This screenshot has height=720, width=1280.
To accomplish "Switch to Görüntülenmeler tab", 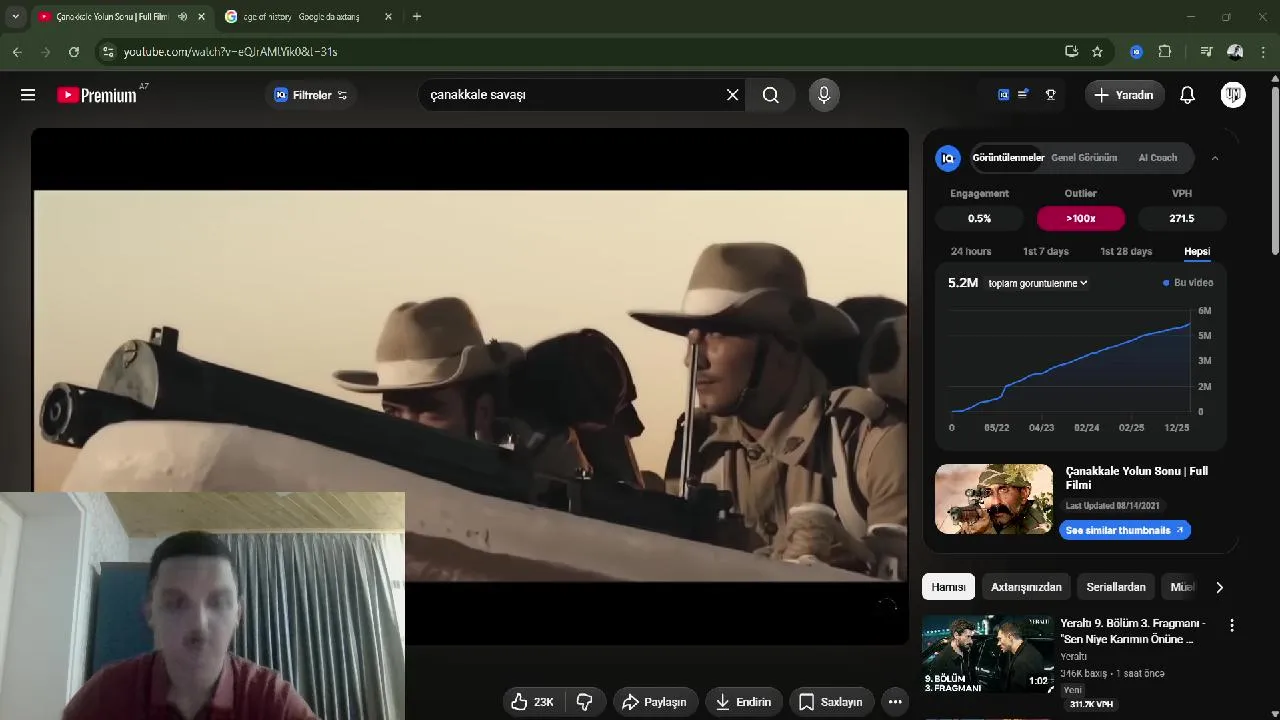I will 1008,158.
